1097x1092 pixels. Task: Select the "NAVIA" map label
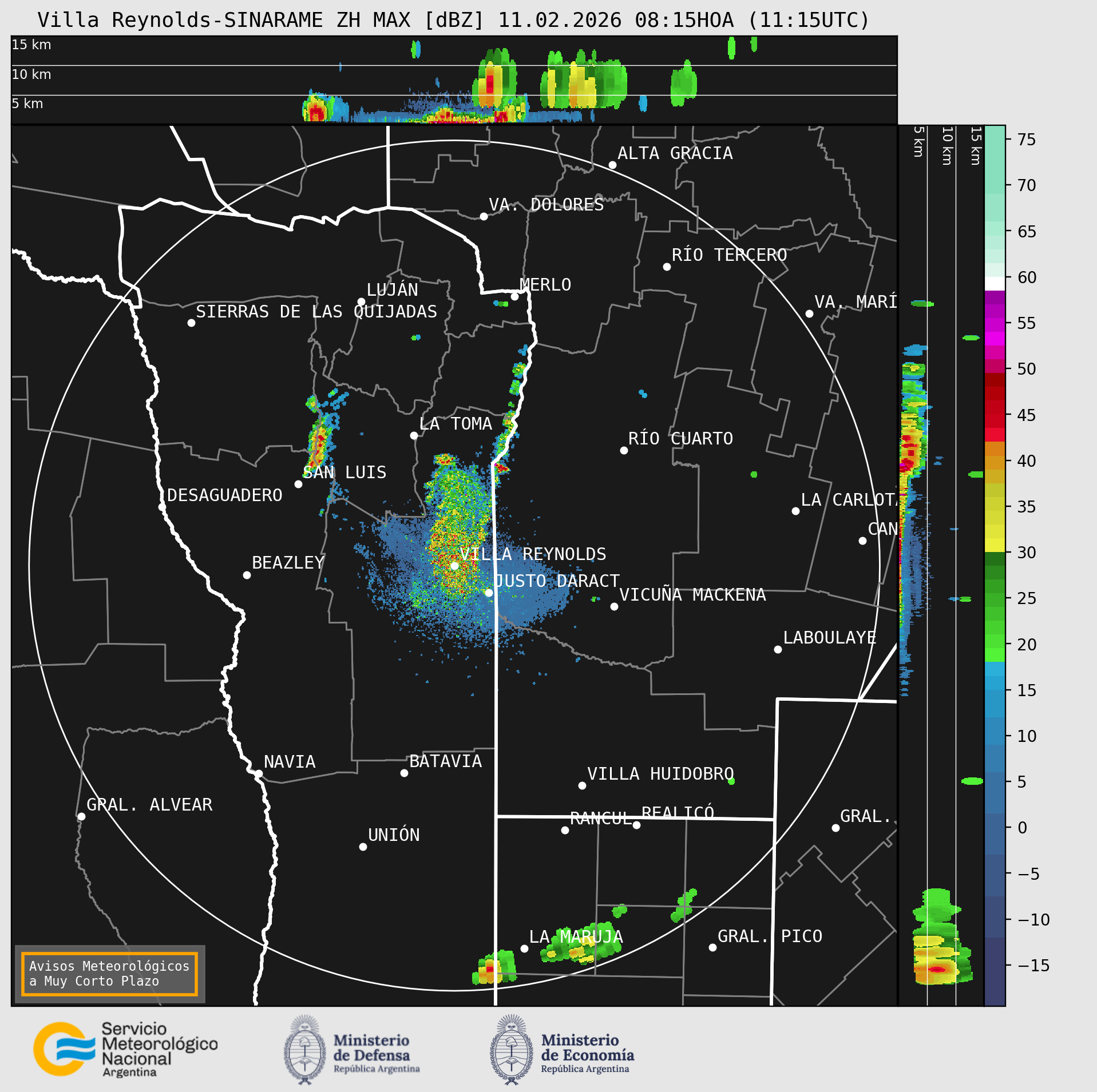290,762
